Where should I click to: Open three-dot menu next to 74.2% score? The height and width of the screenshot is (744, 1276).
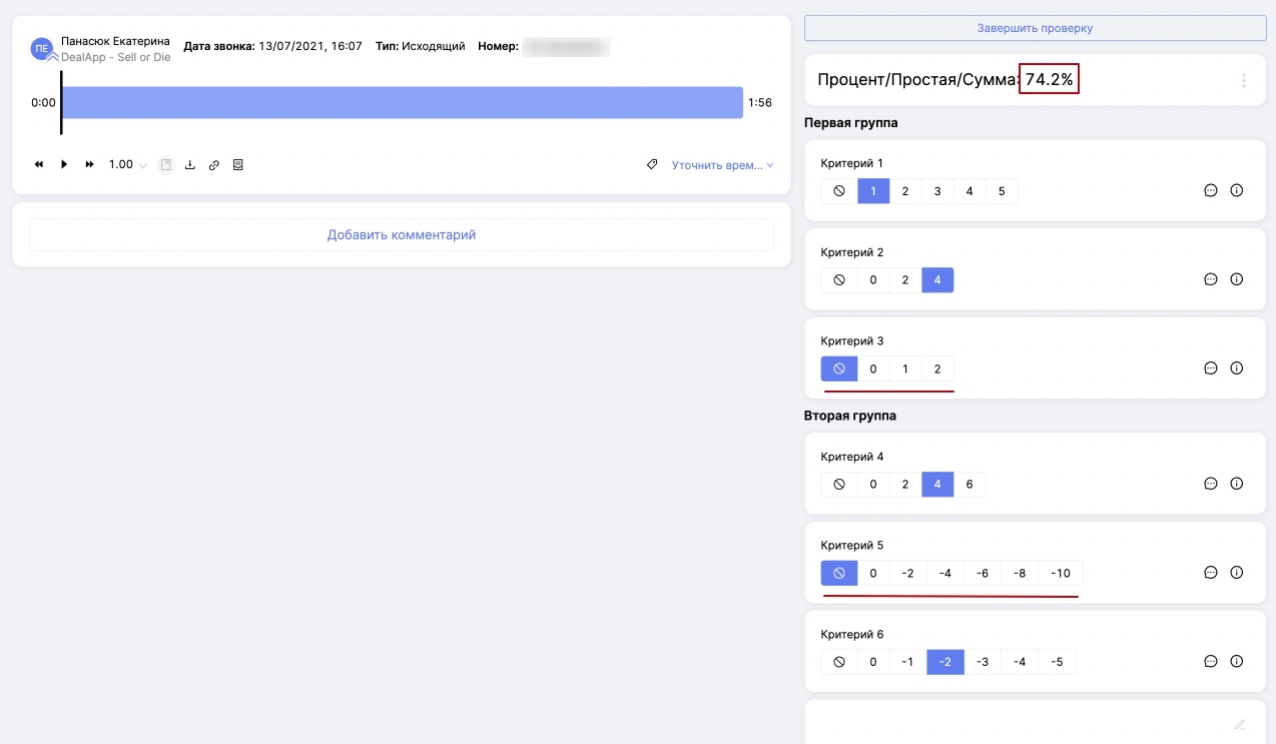tap(1243, 81)
